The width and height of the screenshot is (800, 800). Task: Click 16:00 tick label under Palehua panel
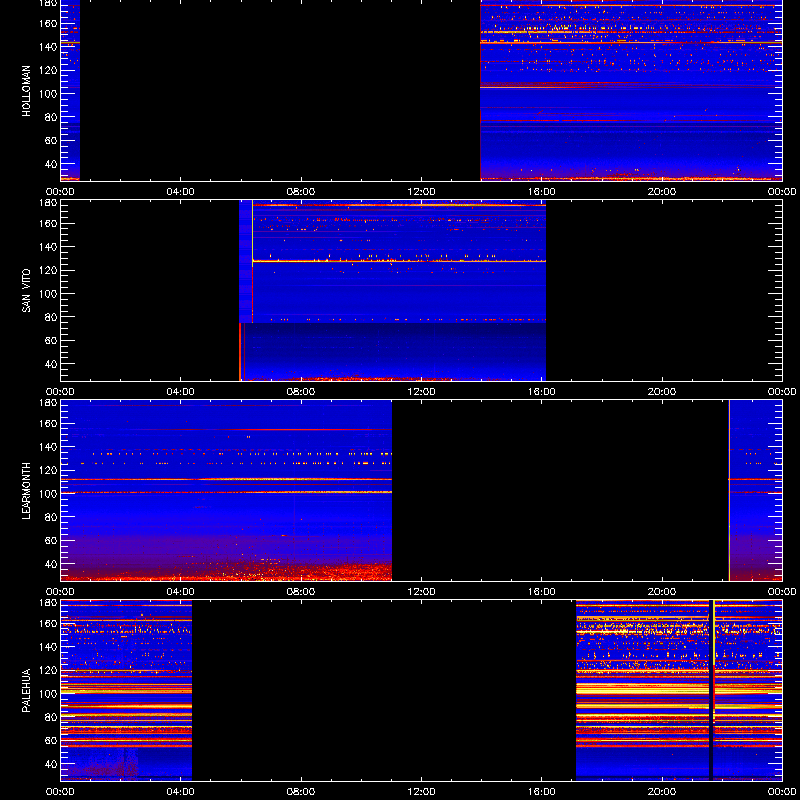tap(542, 792)
